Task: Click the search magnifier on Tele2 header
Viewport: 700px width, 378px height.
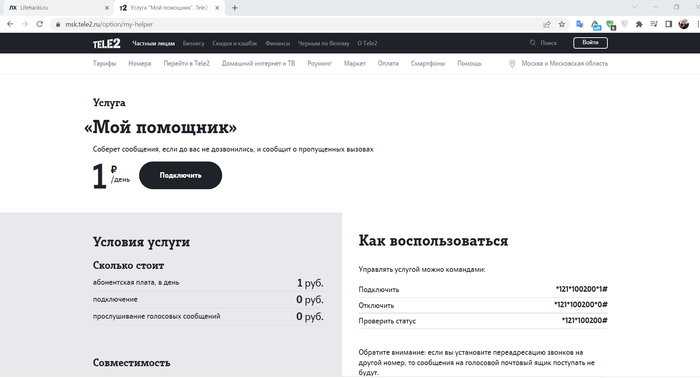Action: pos(532,43)
